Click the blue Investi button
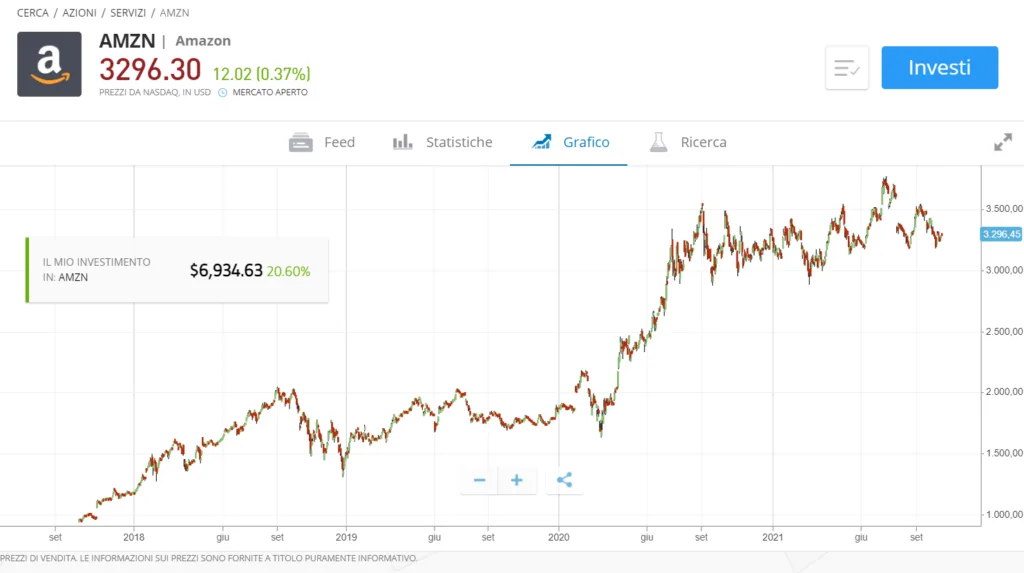Viewport: 1024px width, 573px height. click(x=939, y=67)
